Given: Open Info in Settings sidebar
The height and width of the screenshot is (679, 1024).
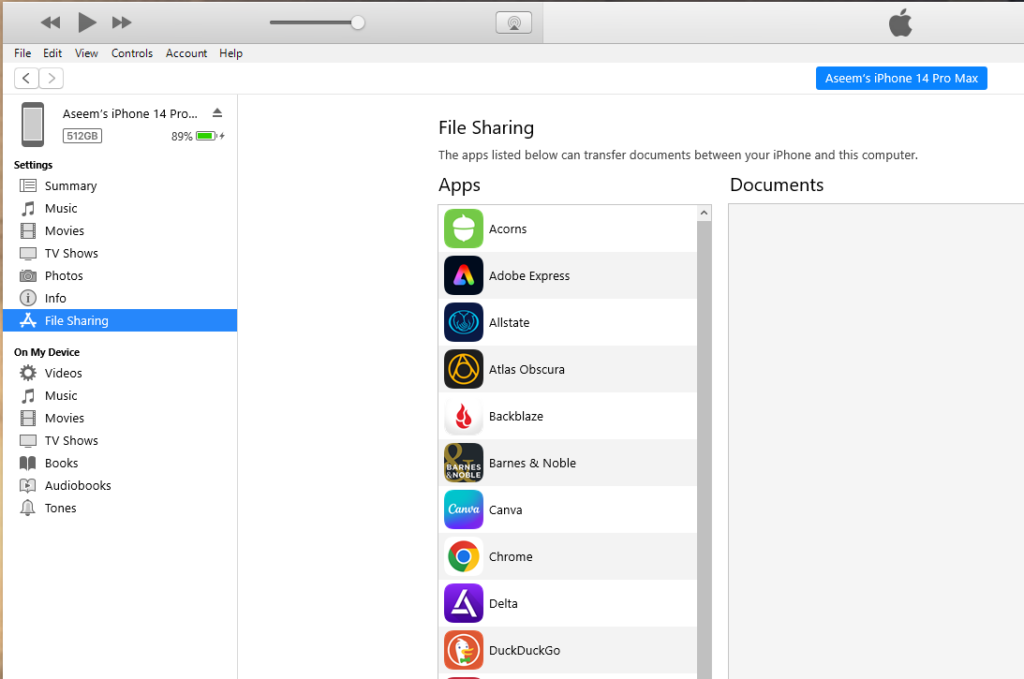Looking at the screenshot, I should tap(120, 298).
